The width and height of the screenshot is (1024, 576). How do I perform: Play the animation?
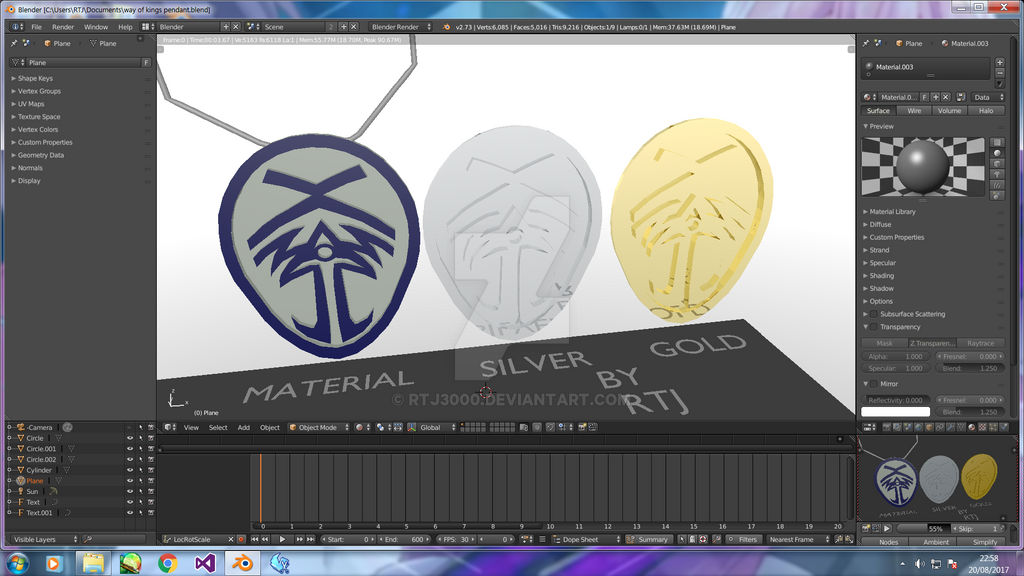pyautogui.click(x=282, y=539)
